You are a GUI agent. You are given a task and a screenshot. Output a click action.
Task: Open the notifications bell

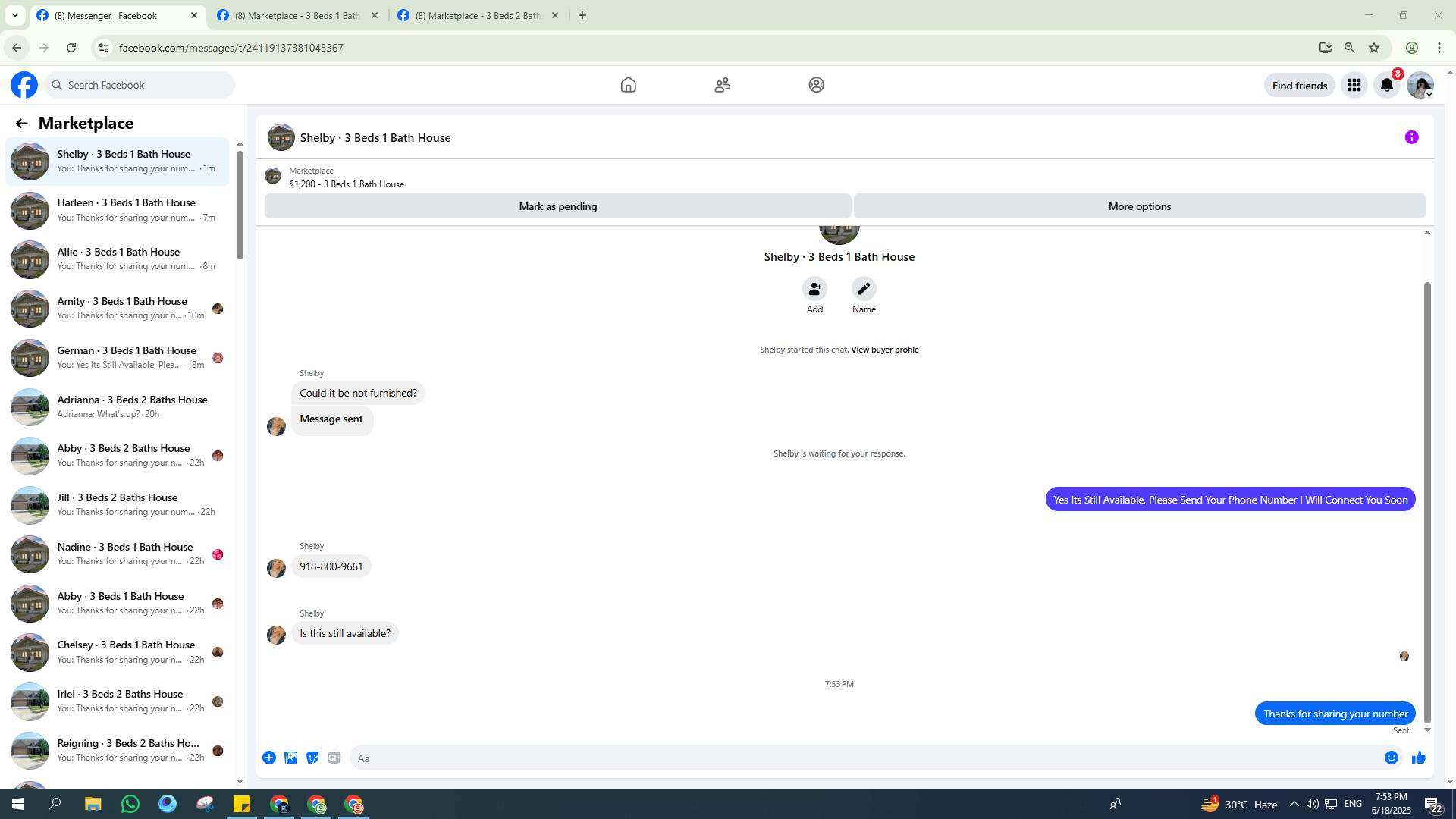[x=1387, y=86]
